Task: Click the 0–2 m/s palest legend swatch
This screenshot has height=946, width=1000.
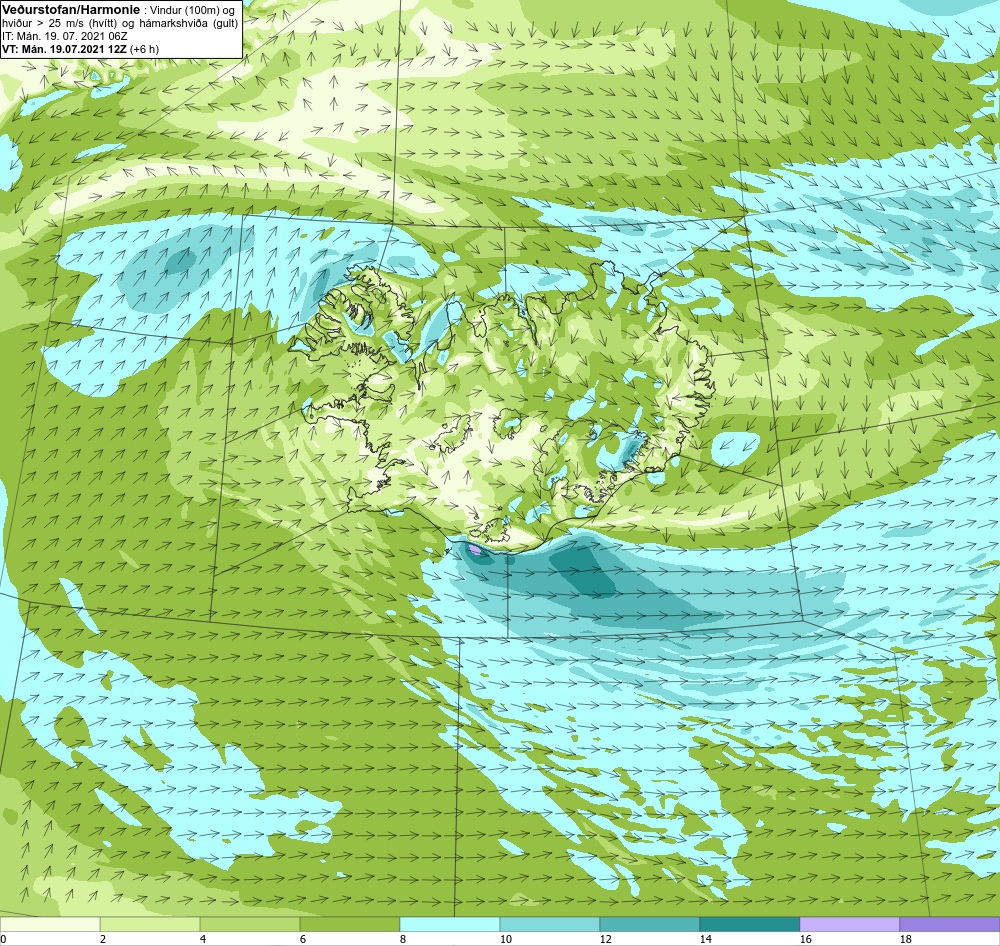Action: [x=50, y=924]
